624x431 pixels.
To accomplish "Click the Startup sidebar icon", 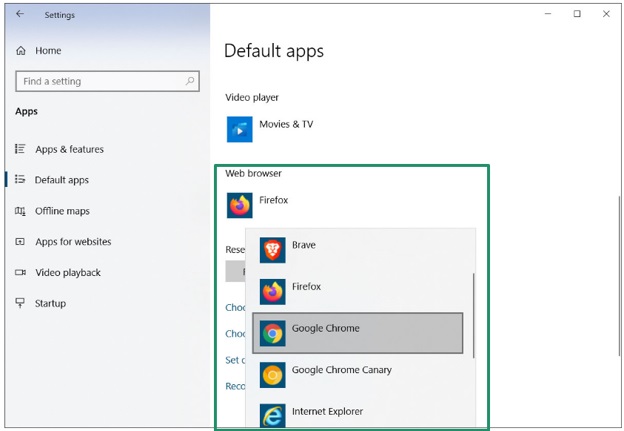I will [x=20, y=303].
